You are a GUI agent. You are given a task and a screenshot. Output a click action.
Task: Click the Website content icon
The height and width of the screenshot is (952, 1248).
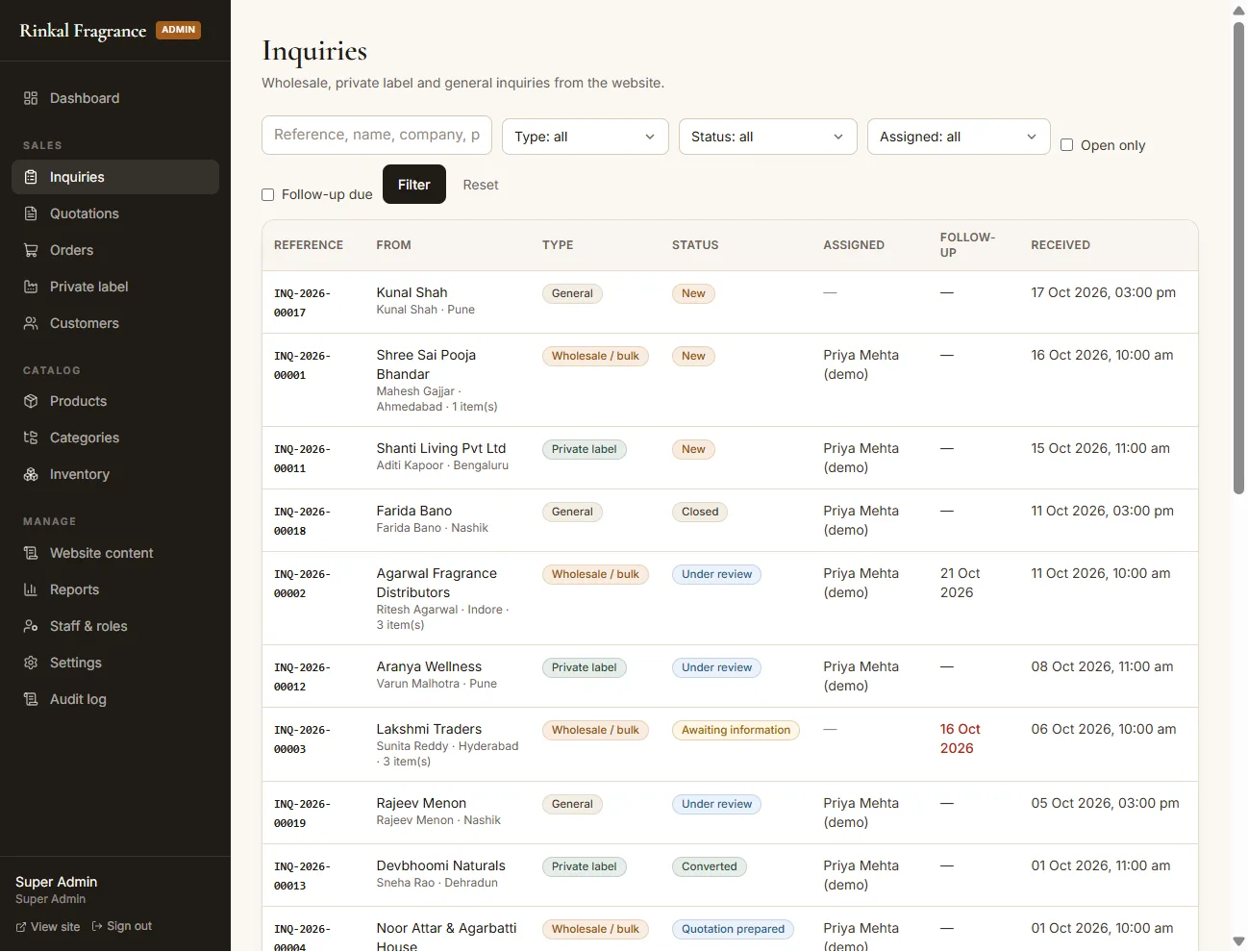tap(31, 553)
